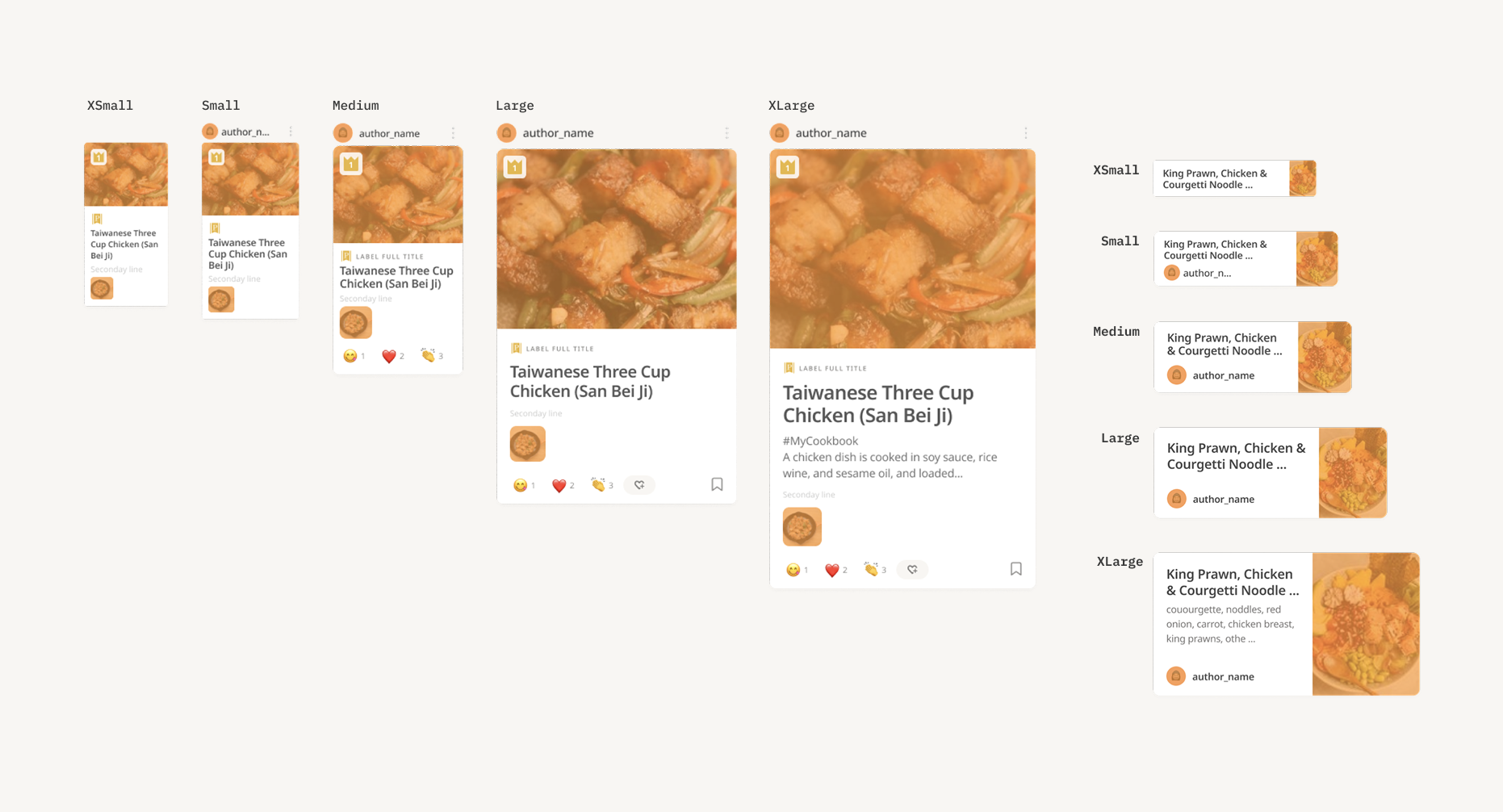This screenshot has height=812, width=1503.
Task: Expand the kebab menu on the XLarge card
Action: click(1025, 133)
